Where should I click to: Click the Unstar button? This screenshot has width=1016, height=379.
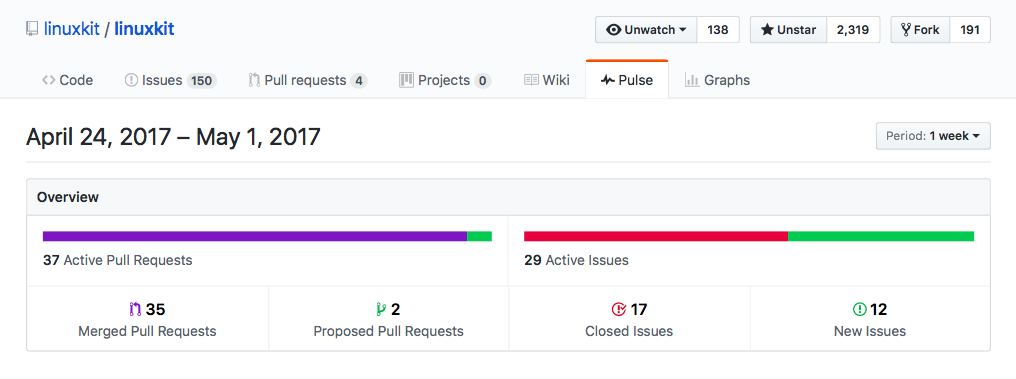789,30
